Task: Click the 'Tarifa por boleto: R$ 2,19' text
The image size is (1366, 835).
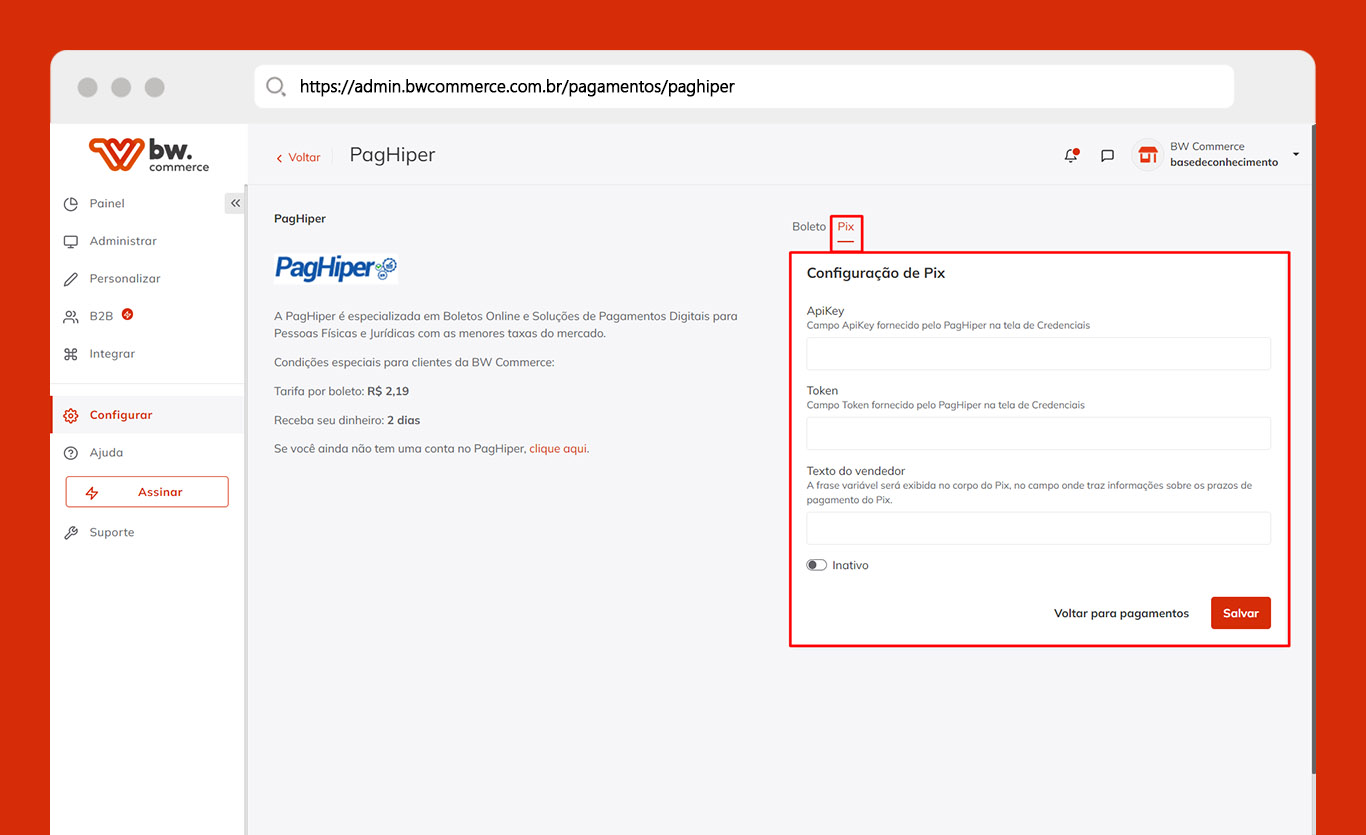Action: click(x=341, y=391)
